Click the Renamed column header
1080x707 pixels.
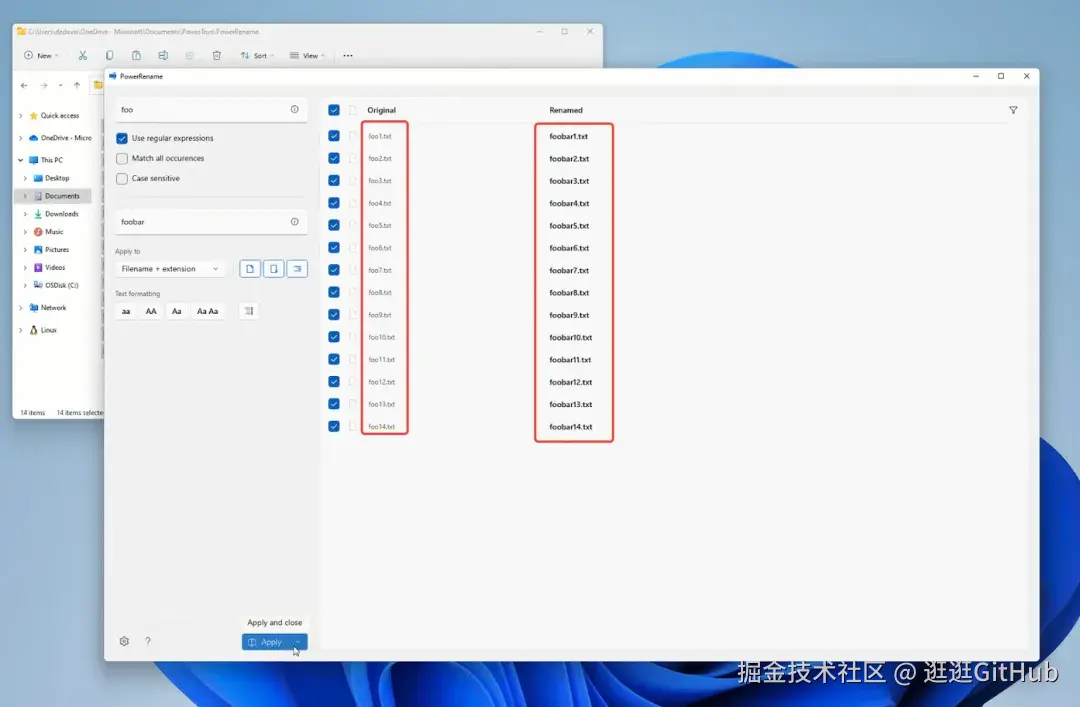565,110
